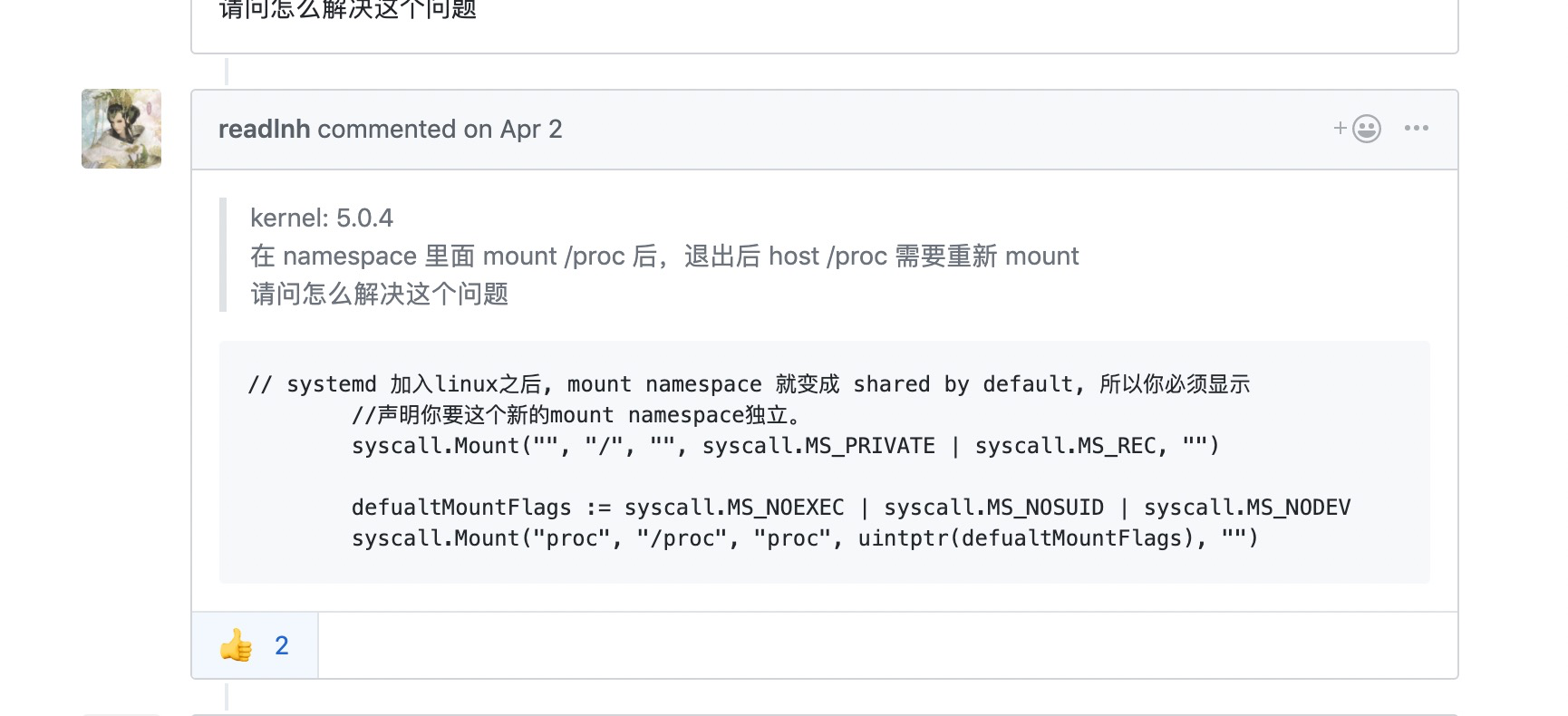Click the plus sign beside the smiley icon
The image size is (1568, 716).
pyautogui.click(x=1339, y=128)
